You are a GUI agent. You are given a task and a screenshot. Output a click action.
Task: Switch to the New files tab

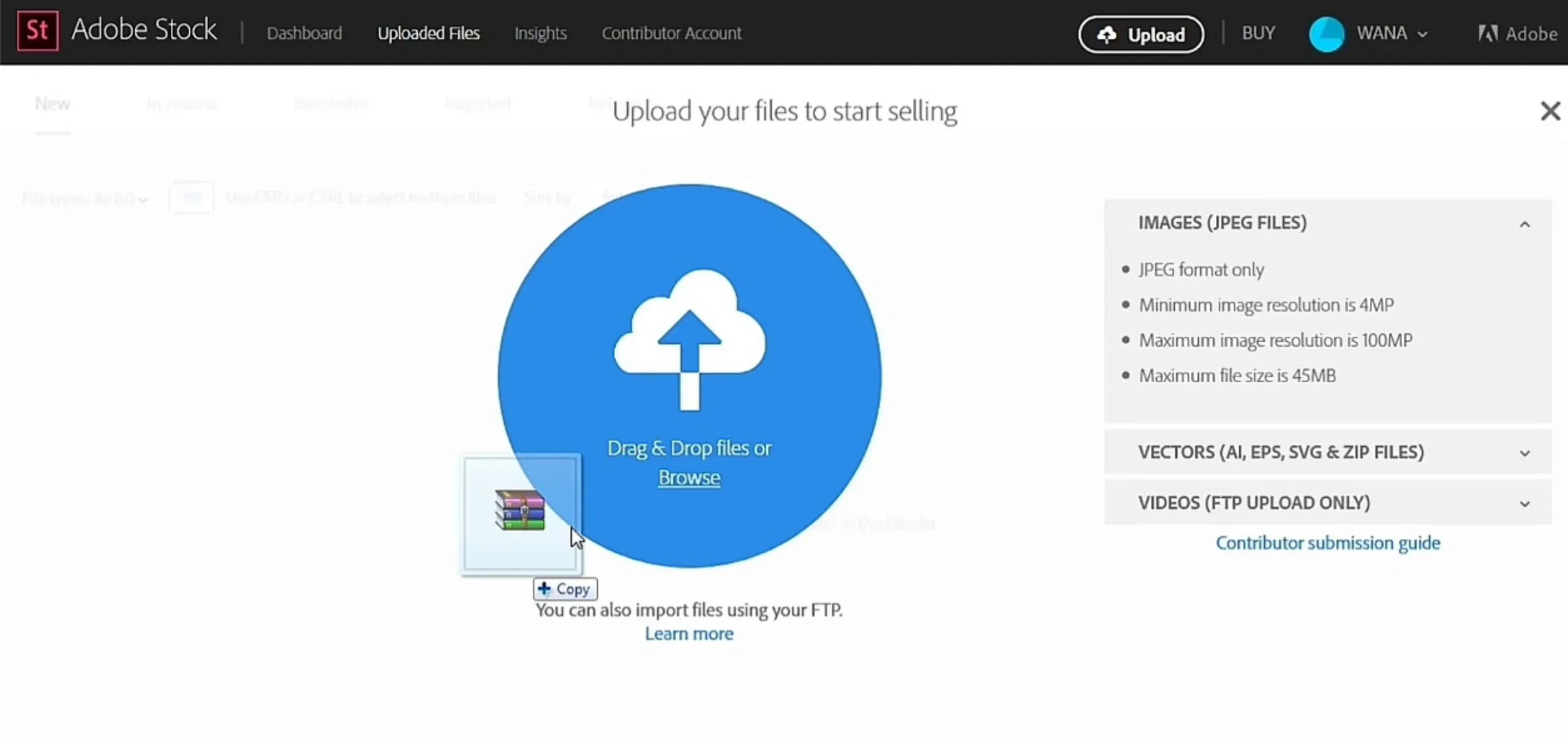[x=53, y=104]
